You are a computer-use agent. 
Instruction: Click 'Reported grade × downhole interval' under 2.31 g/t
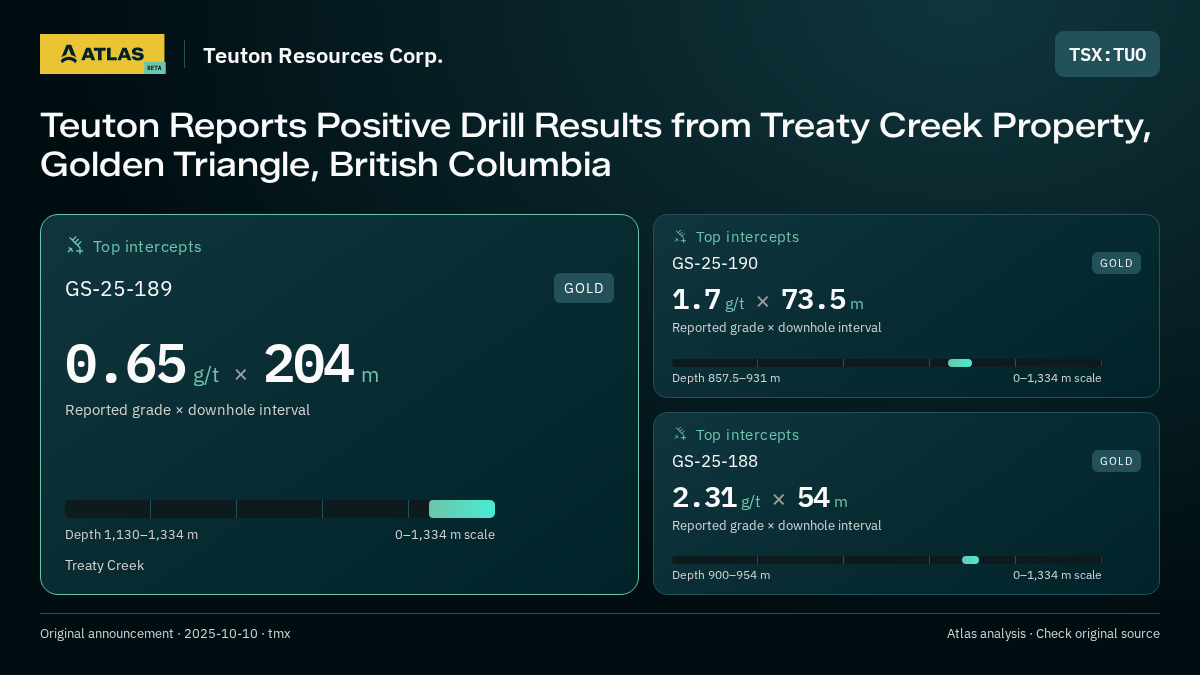tap(776, 526)
